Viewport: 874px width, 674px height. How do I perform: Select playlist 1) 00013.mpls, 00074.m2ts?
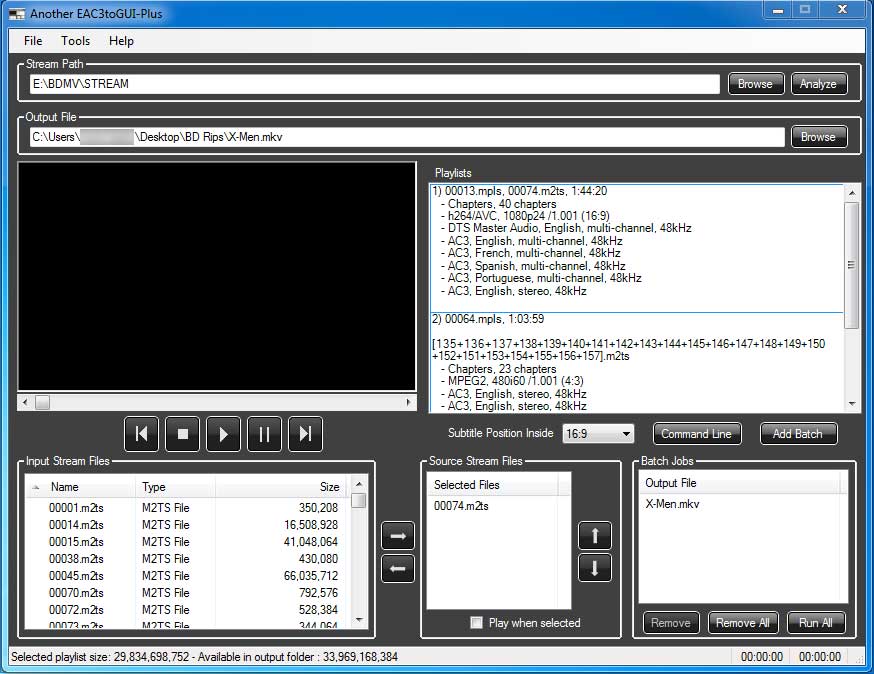pos(637,248)
